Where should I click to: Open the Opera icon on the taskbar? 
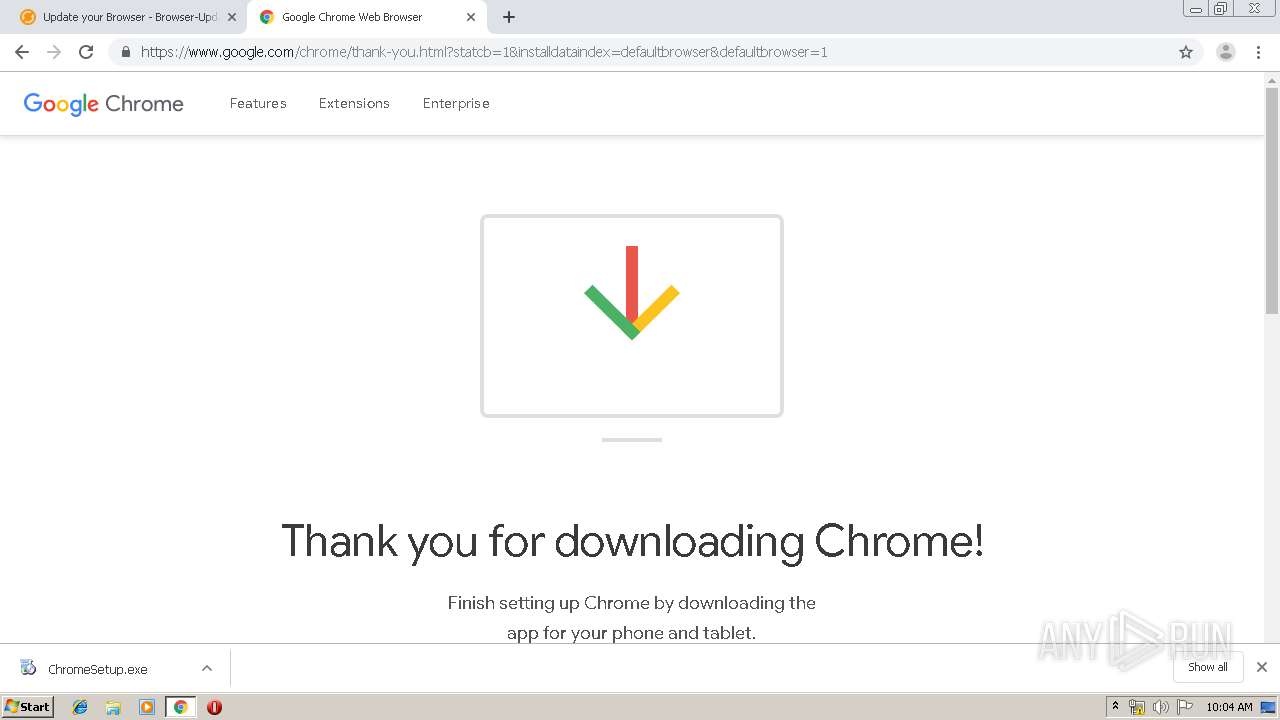click(x=214, y=707)
